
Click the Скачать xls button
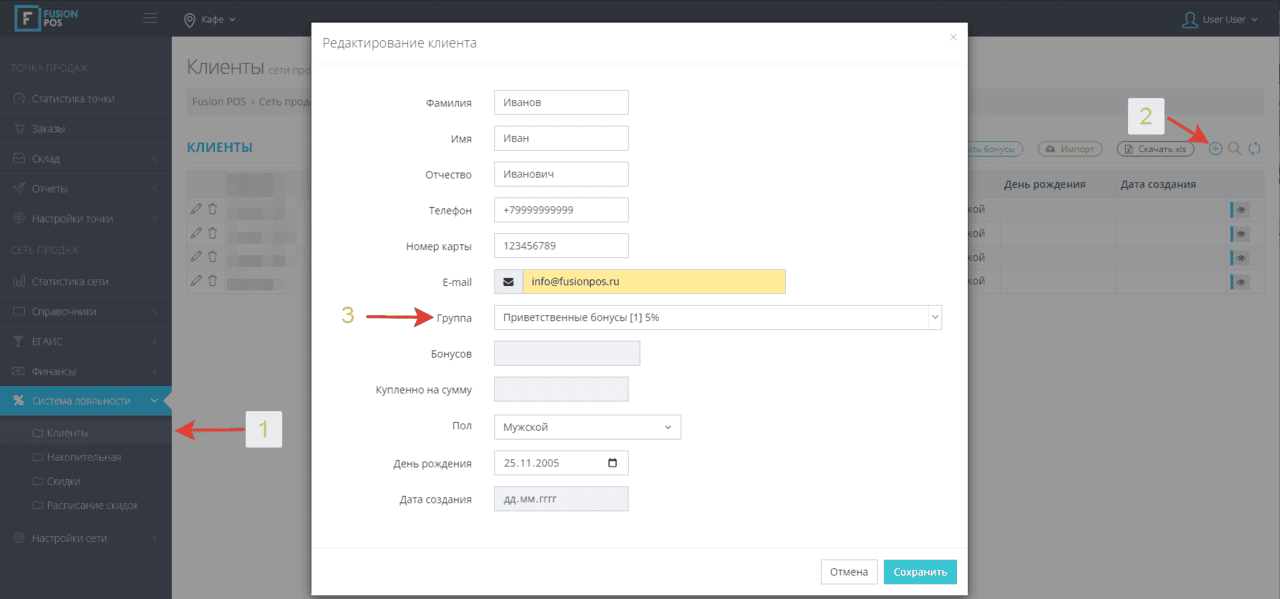click(x=1155, y=149)
